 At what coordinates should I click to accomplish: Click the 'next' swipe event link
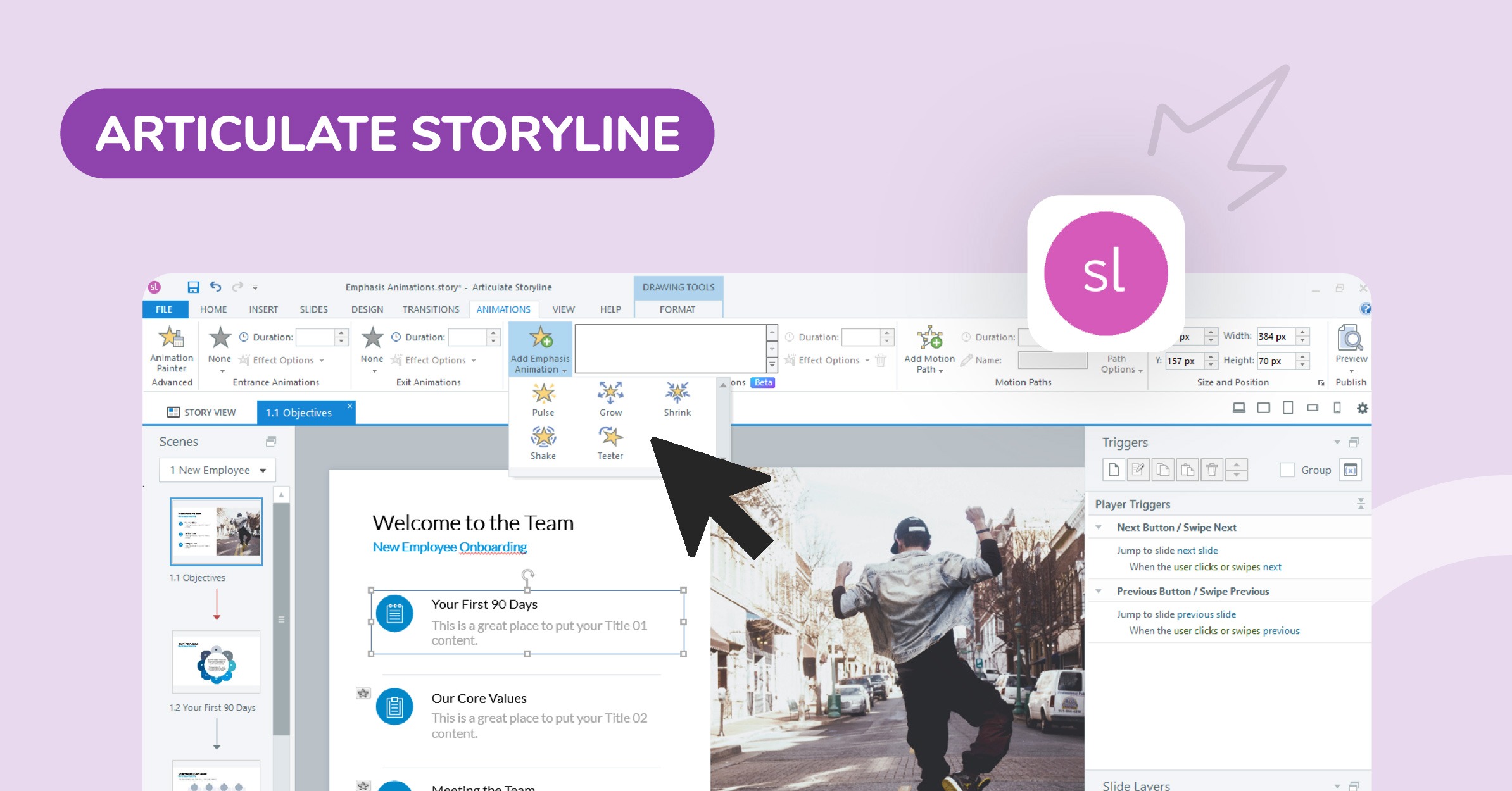tap(1272, 567)
